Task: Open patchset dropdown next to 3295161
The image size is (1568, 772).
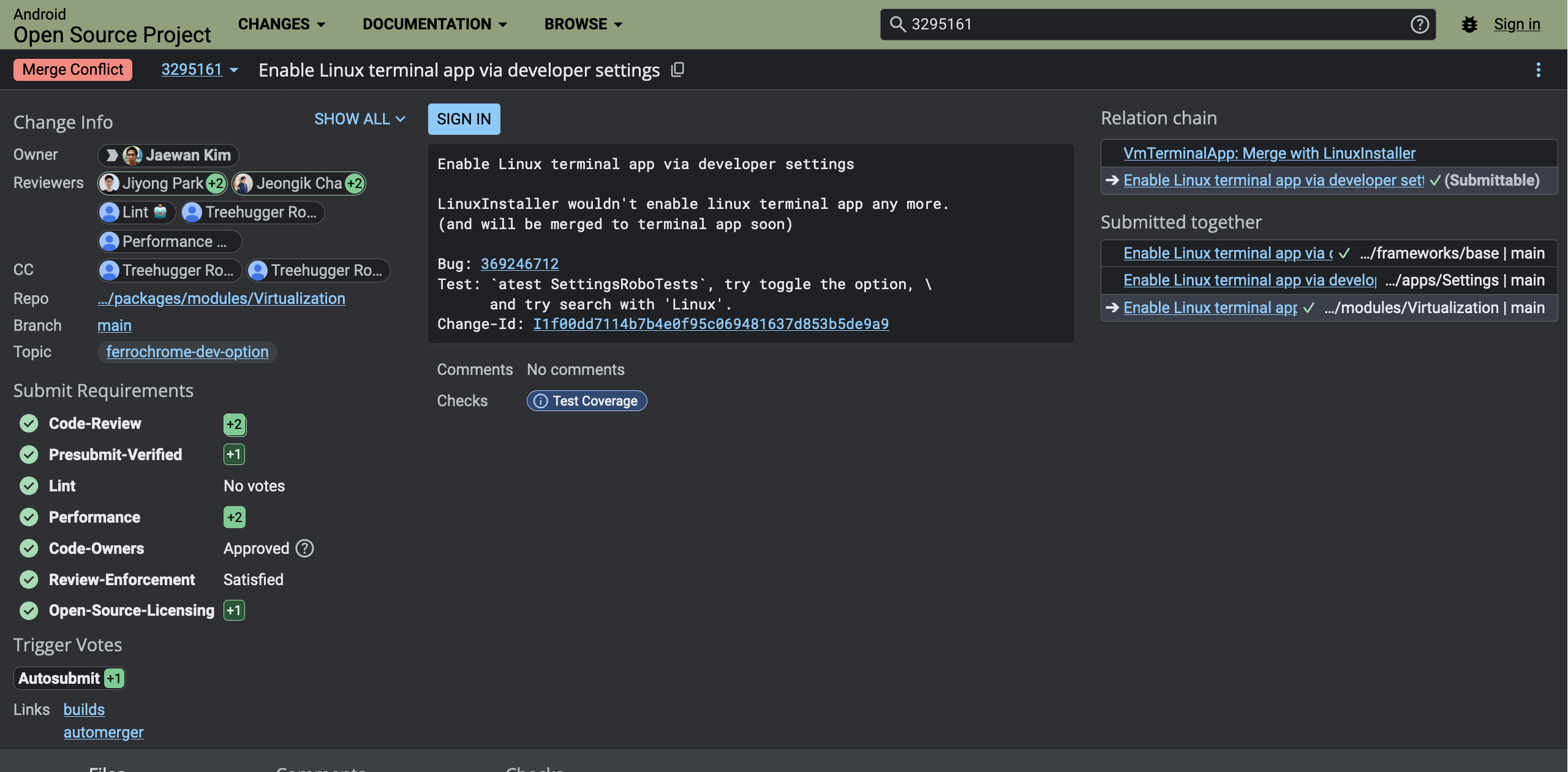Action: [x=233, y=70]
